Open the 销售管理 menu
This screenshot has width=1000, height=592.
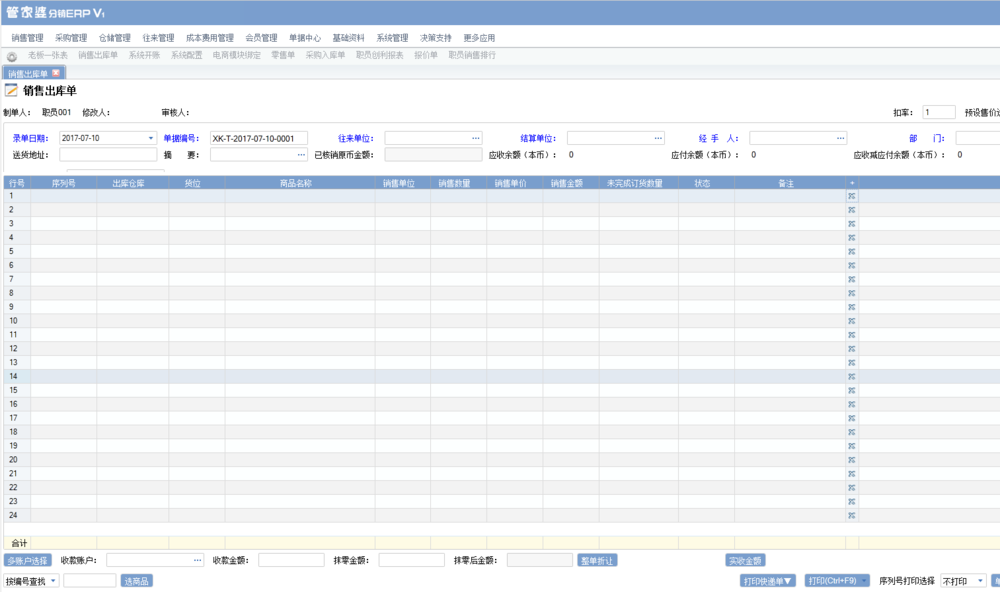click(x=27, y=38)
